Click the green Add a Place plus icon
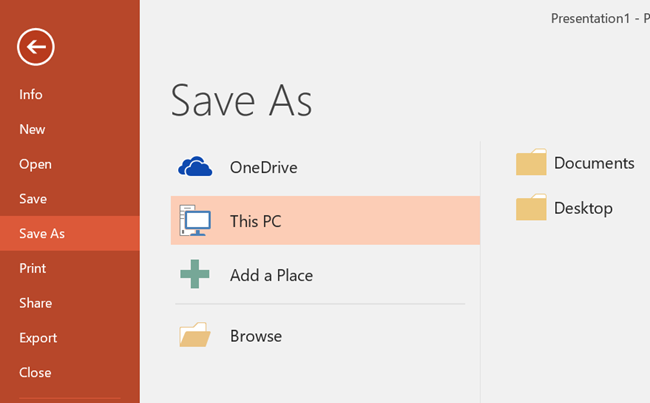This screenshot has height=403, width=650. 195,274
